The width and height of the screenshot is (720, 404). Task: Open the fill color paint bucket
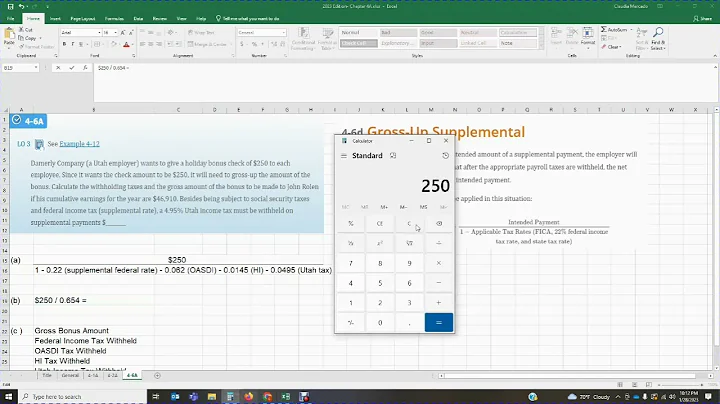click(x=113, y=45)
